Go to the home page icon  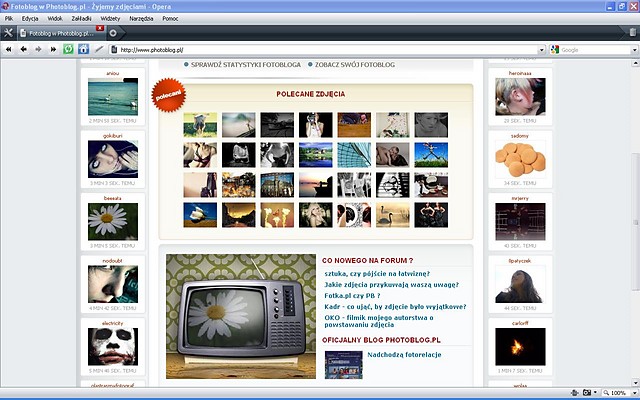tap(83, 49)
